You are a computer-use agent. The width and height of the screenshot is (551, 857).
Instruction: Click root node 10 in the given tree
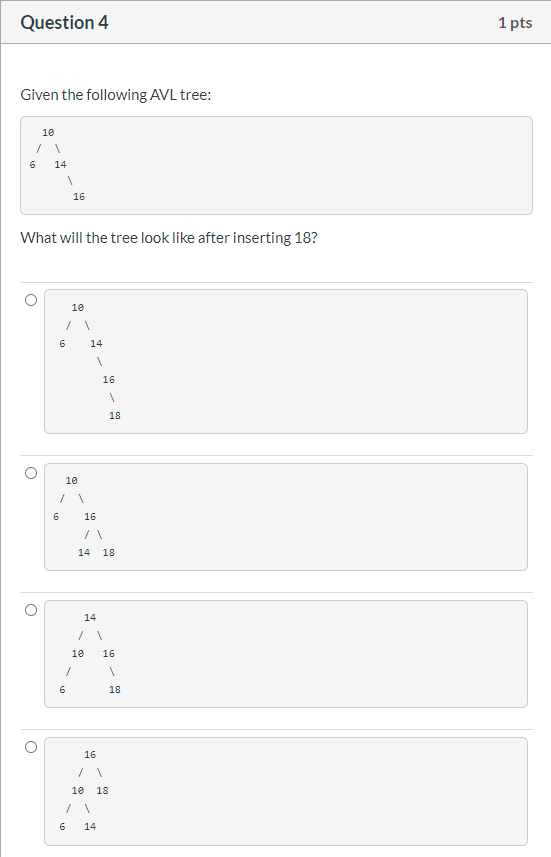[x=48, y=133]
